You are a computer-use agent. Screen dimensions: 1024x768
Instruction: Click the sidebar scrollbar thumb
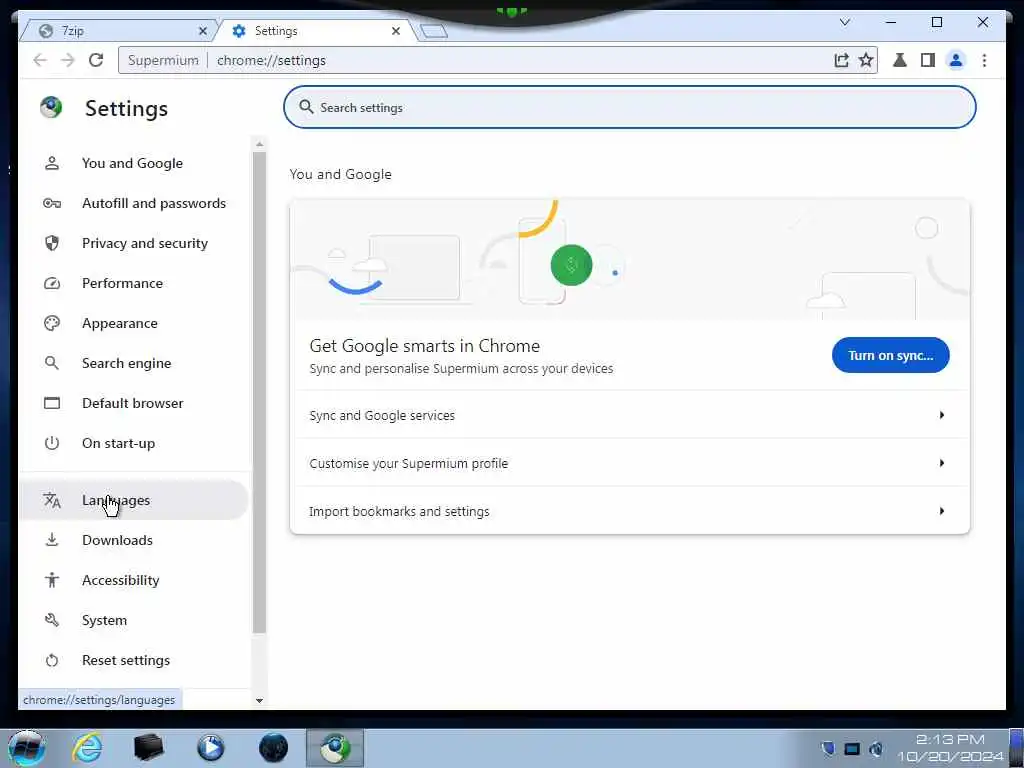[x=259, y=392]
